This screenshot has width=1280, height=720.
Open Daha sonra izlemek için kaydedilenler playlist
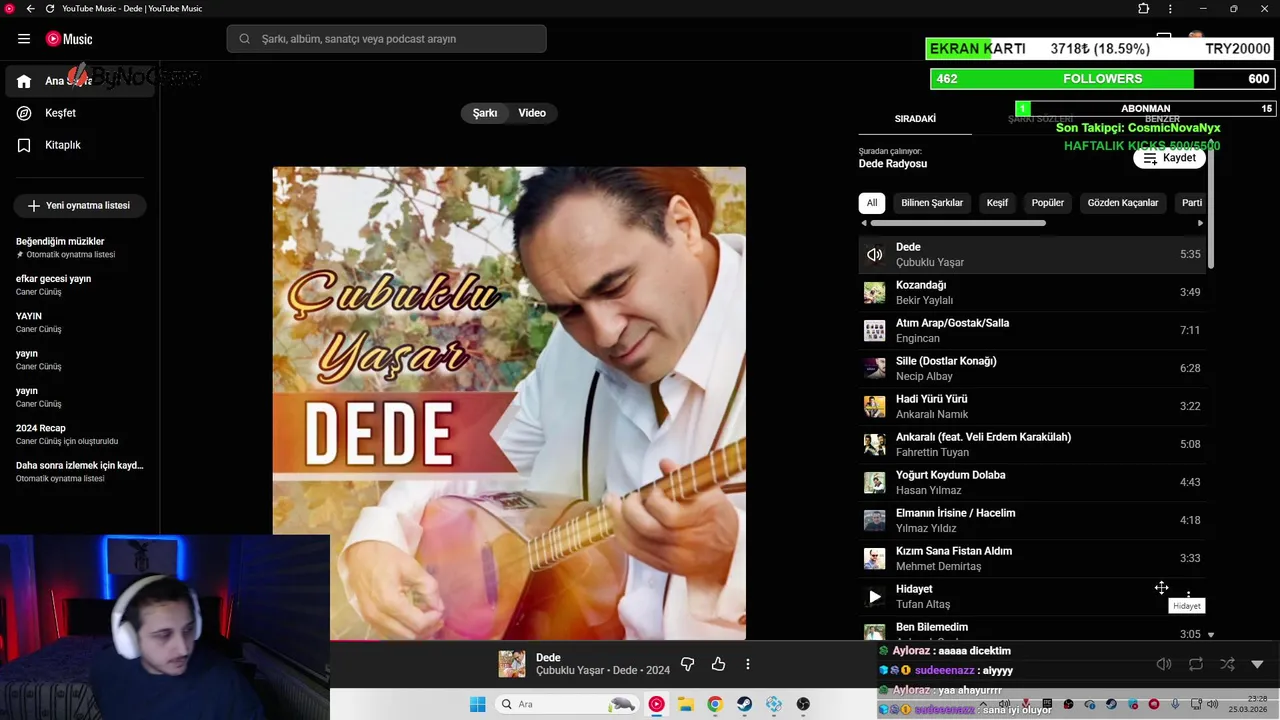[80, 471]
